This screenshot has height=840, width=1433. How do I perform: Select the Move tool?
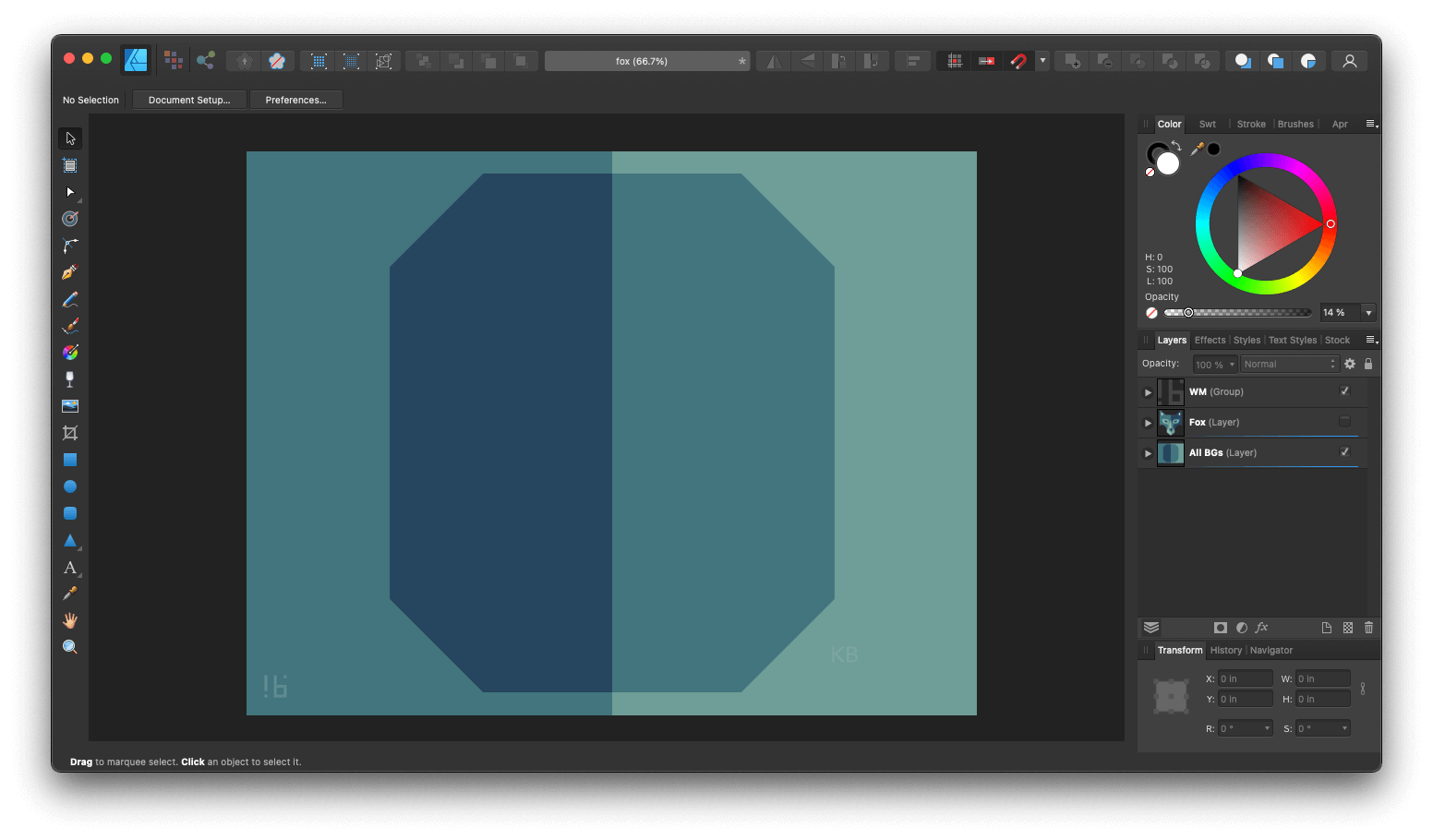point(70,138)
